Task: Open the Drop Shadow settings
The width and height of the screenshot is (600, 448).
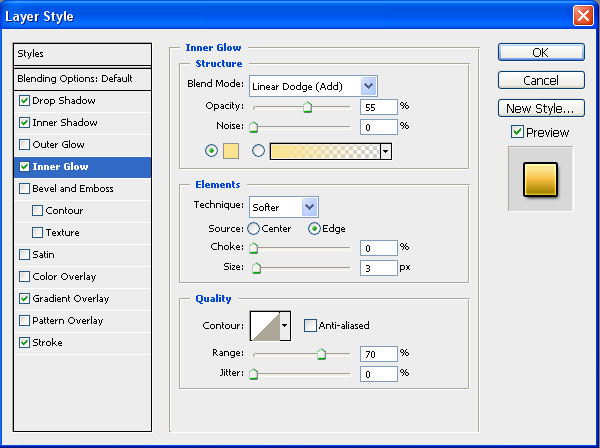Action: point(64,101)
